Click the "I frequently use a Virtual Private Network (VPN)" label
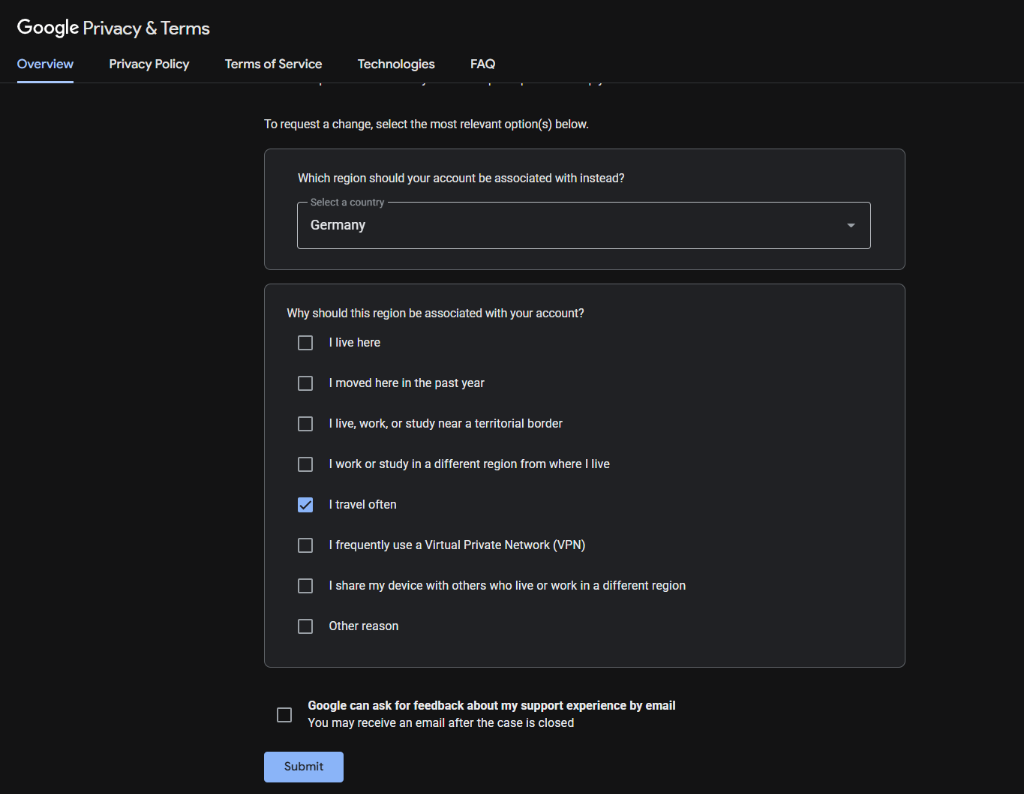Screen dimensions: 1024x794 (x=457, y=545)
